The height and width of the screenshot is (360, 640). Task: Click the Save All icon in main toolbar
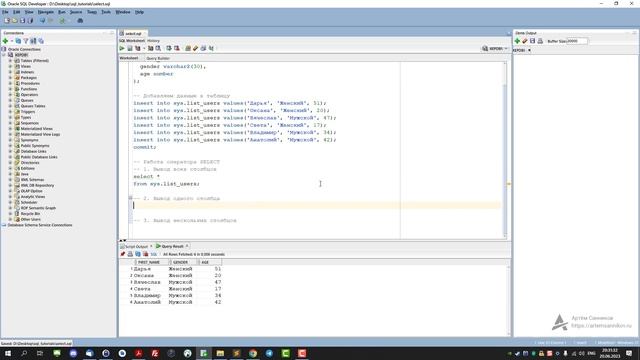tap(30, 20)
